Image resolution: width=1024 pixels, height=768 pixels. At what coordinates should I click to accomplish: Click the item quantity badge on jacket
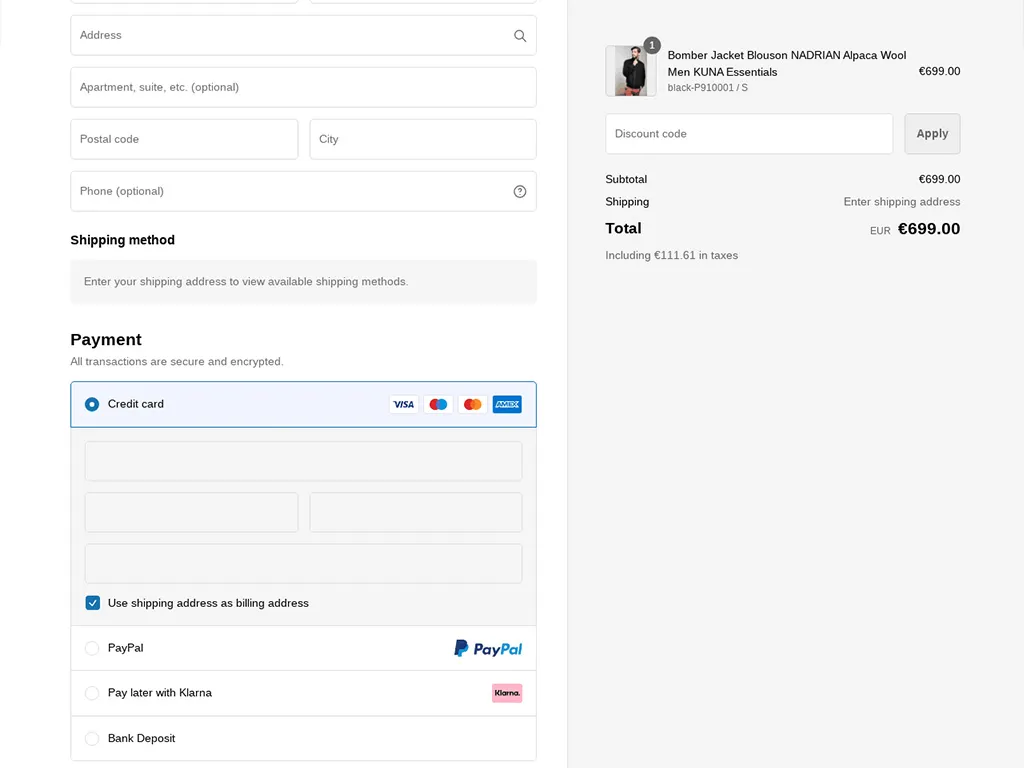coord(652,45)
